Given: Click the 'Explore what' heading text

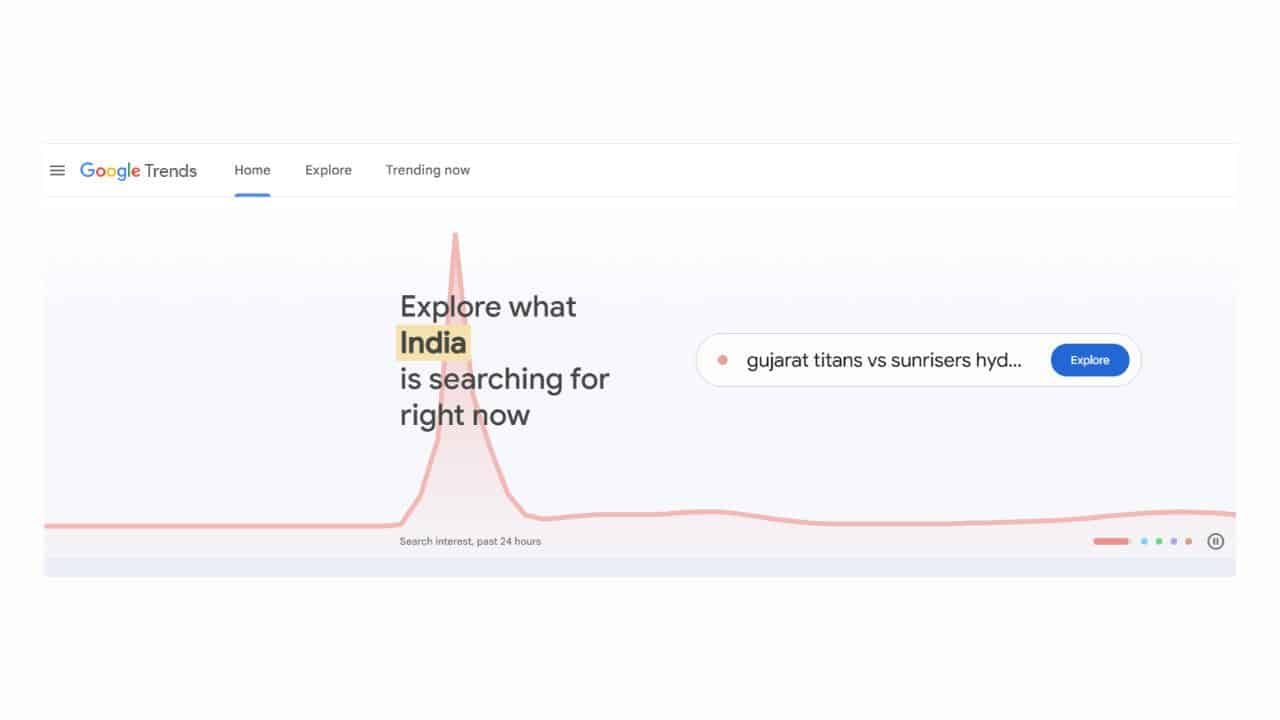Looking at the screenshot, I should (488, 306).
